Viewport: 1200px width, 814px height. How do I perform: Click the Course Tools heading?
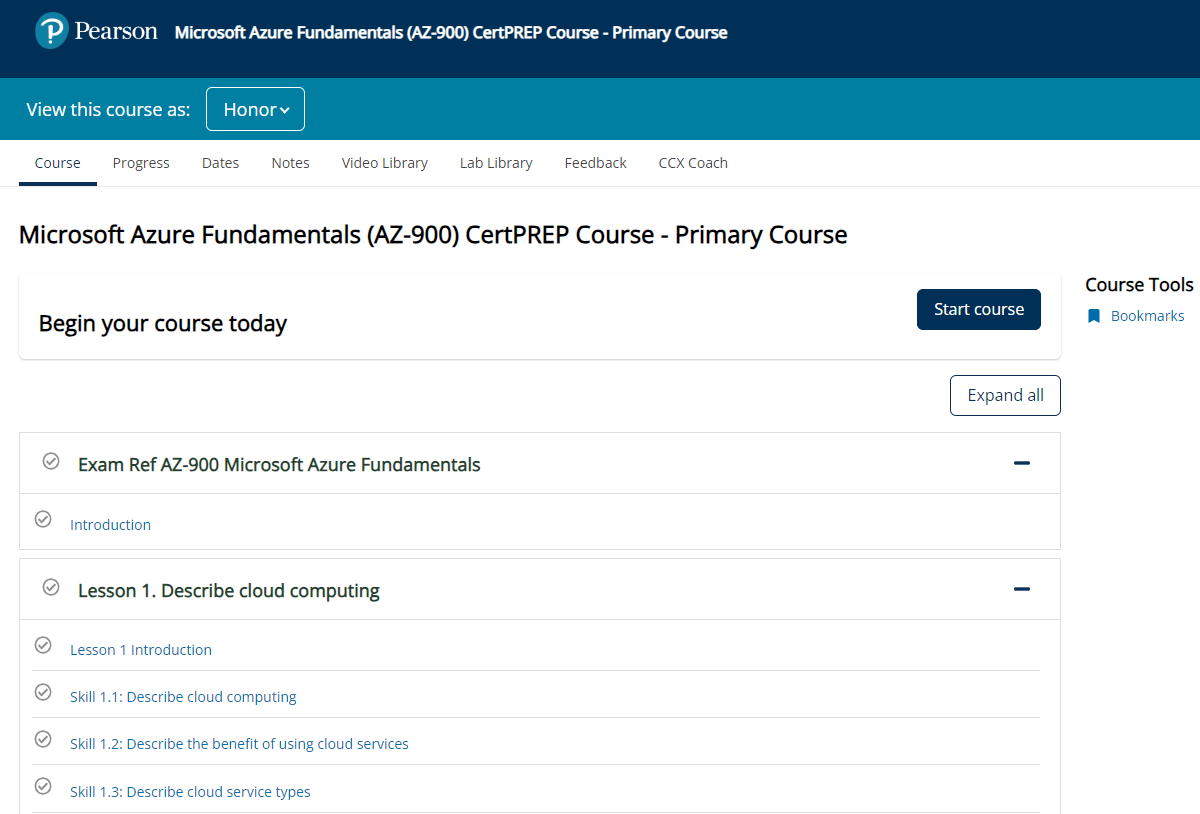click(x=1139, y=285)
